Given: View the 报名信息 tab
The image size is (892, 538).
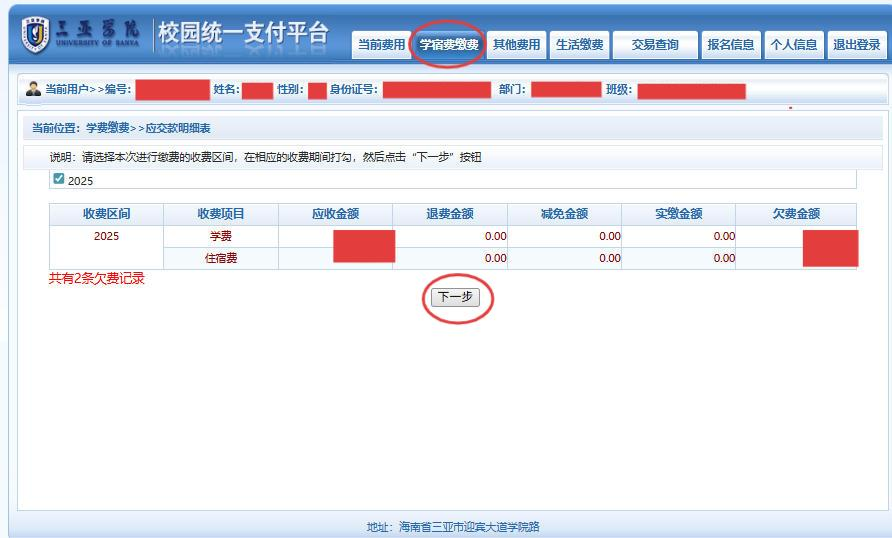Looking at the screenshot, I should coord(730,45).
